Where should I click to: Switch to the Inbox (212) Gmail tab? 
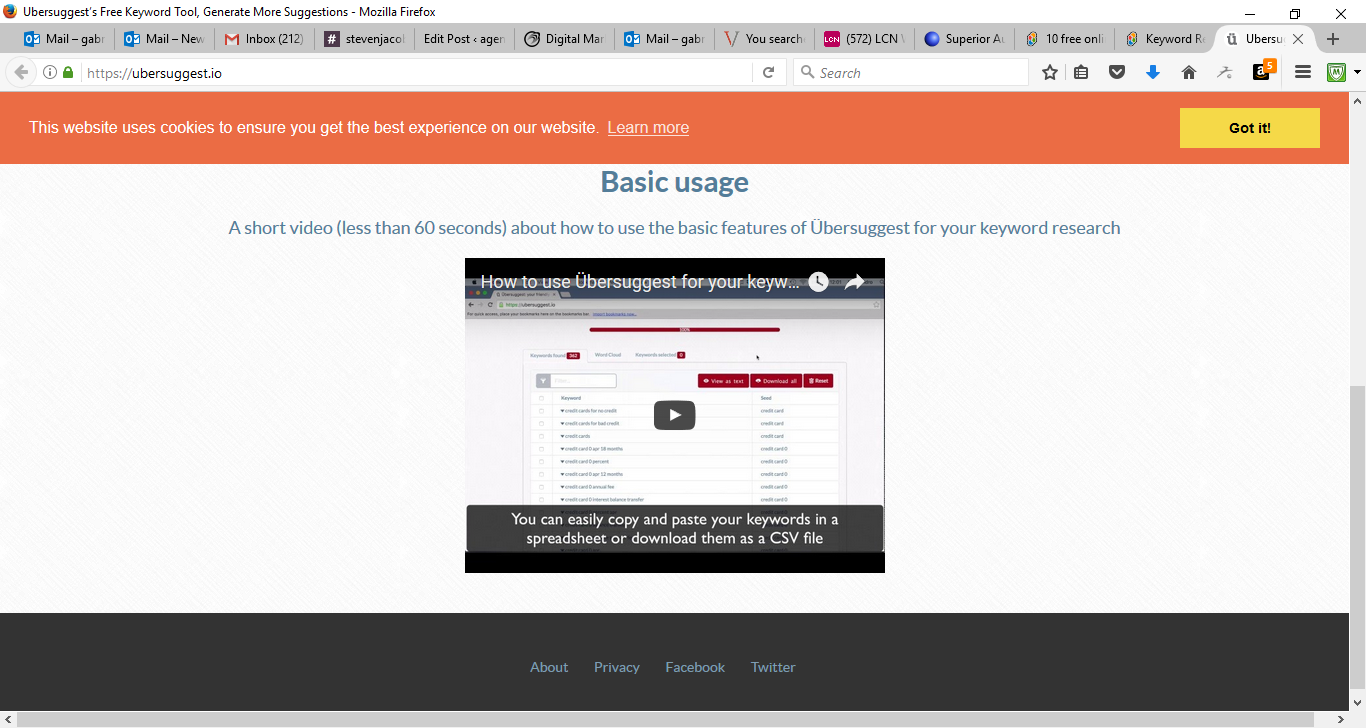[x=264, y=39]
